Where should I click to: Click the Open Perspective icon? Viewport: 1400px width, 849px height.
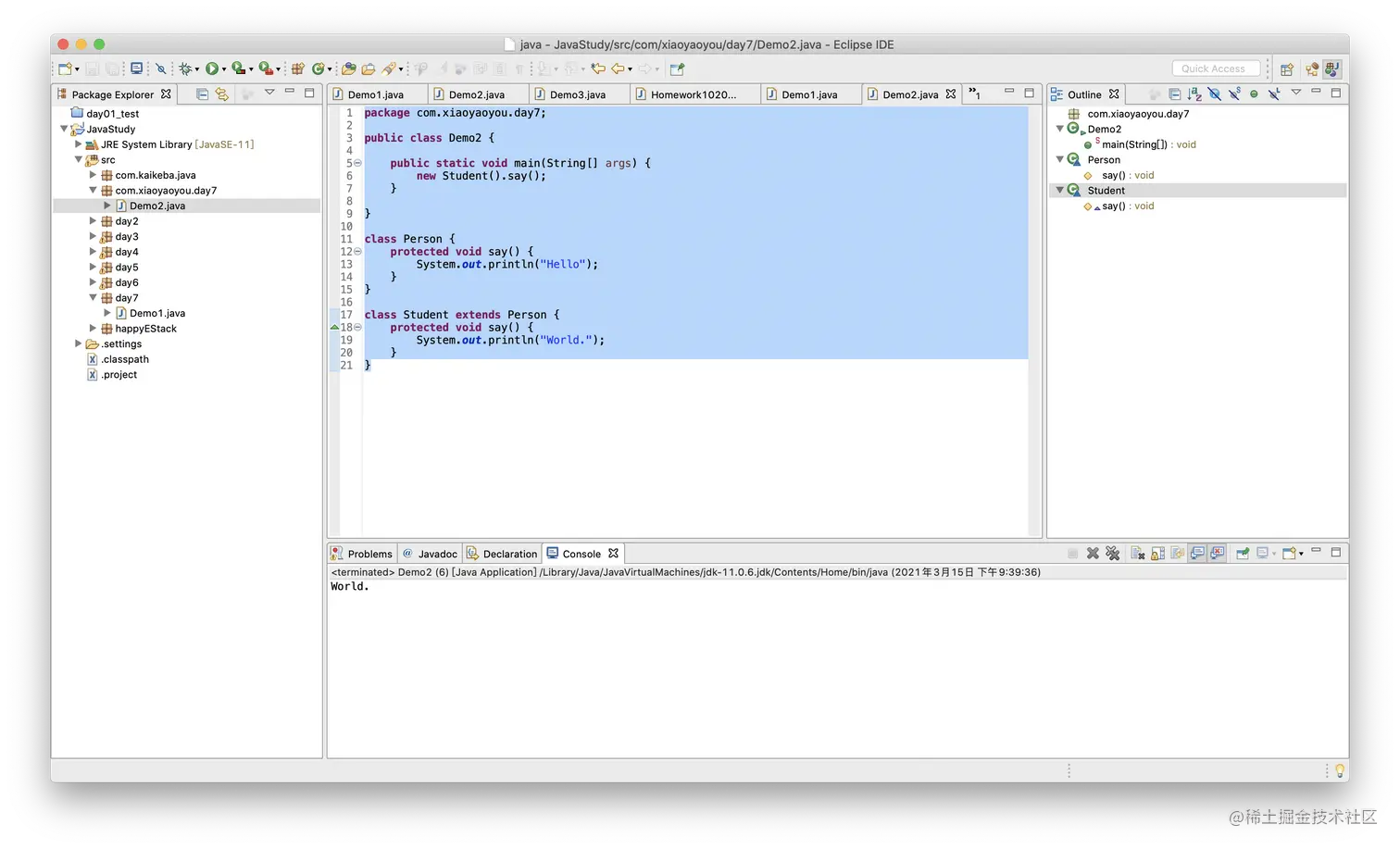1287,69
